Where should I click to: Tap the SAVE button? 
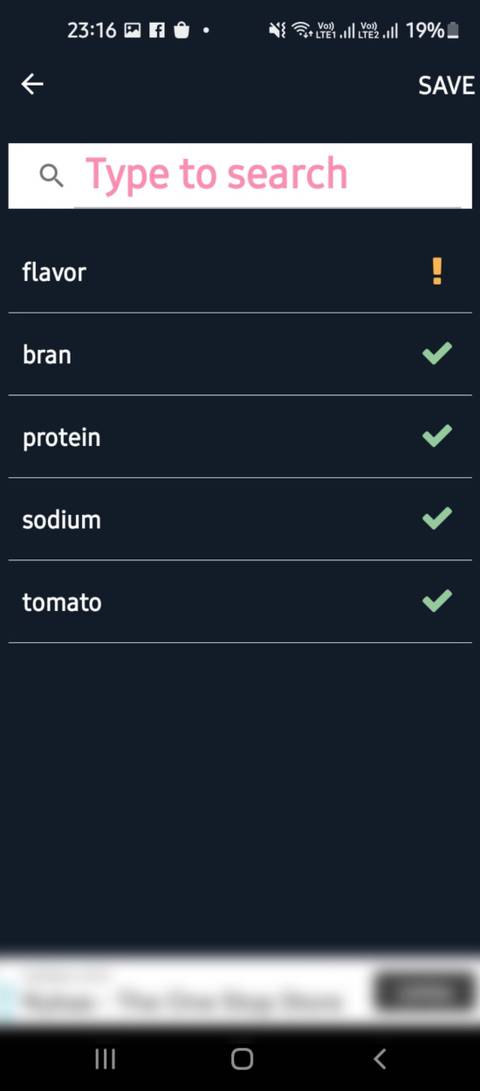(446, 86)
